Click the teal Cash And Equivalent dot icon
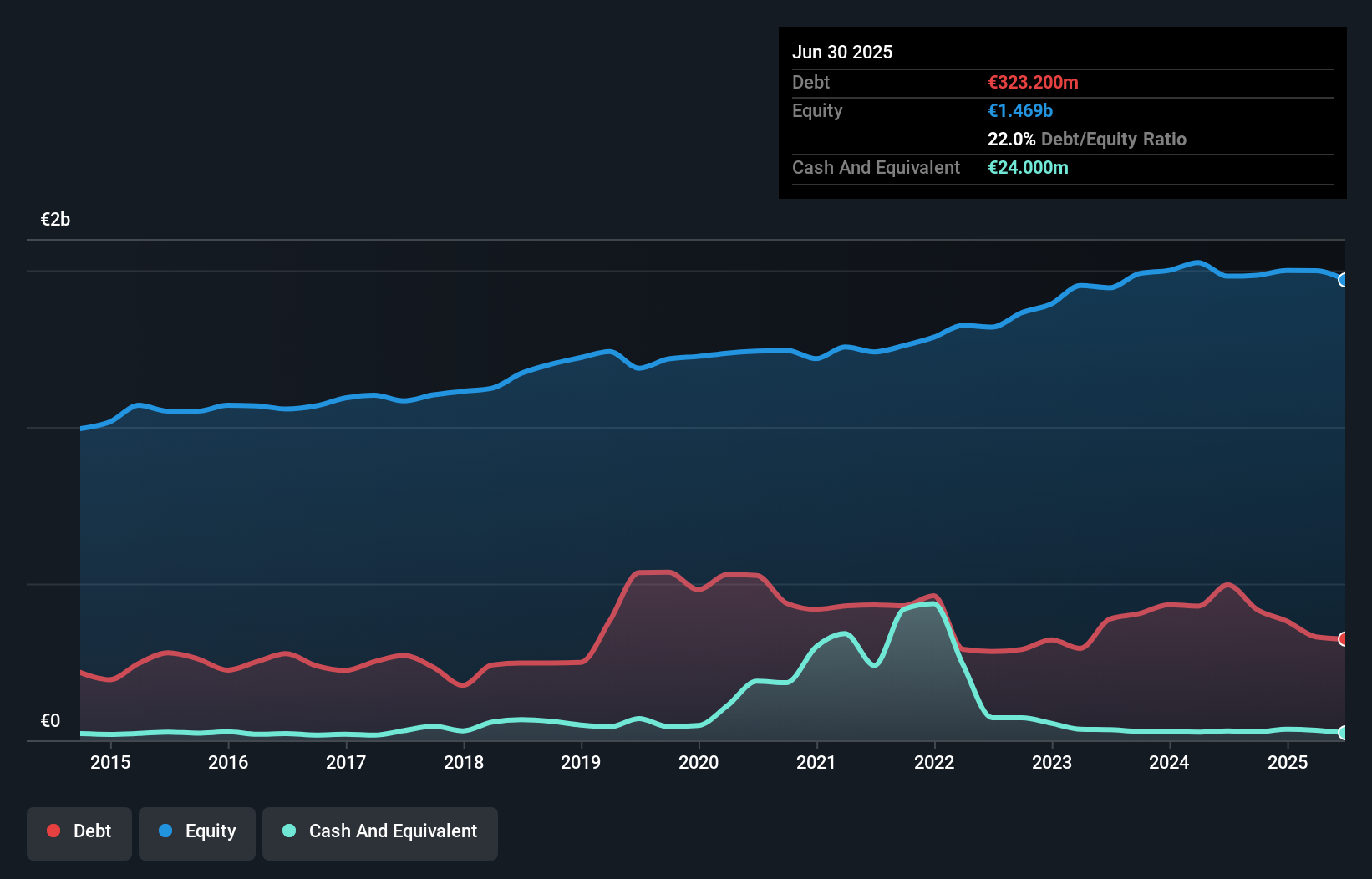1372x879 pixels. (x=288, y=831)
